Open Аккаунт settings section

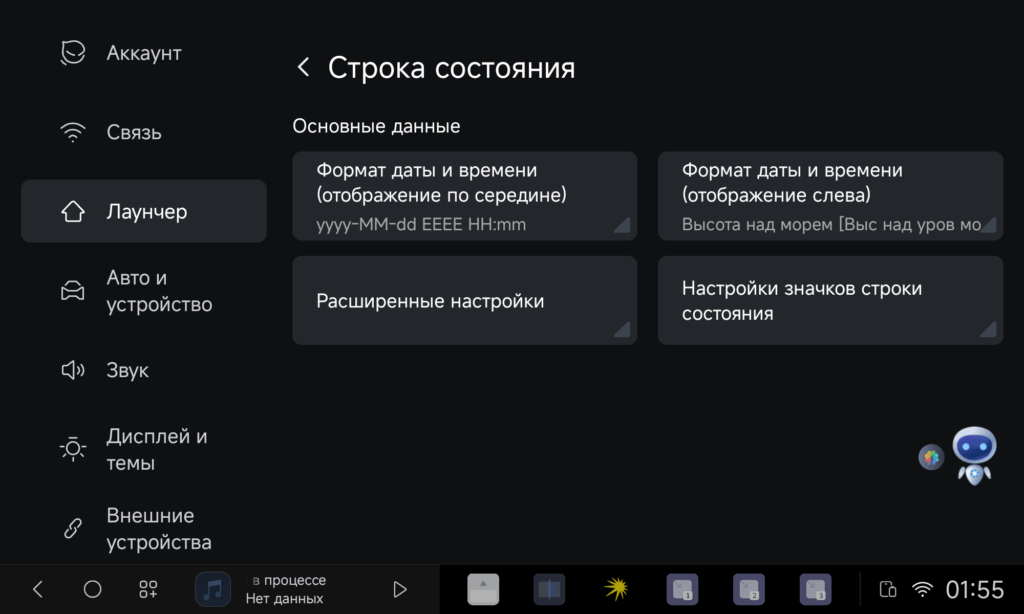(x=144, y=53)
